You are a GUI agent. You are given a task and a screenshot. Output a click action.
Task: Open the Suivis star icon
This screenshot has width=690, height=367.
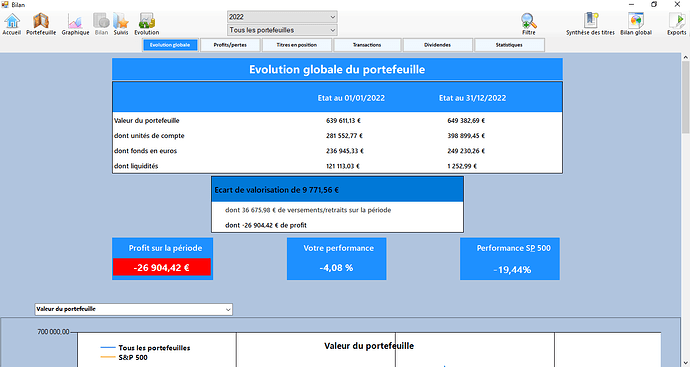[121, 24]
